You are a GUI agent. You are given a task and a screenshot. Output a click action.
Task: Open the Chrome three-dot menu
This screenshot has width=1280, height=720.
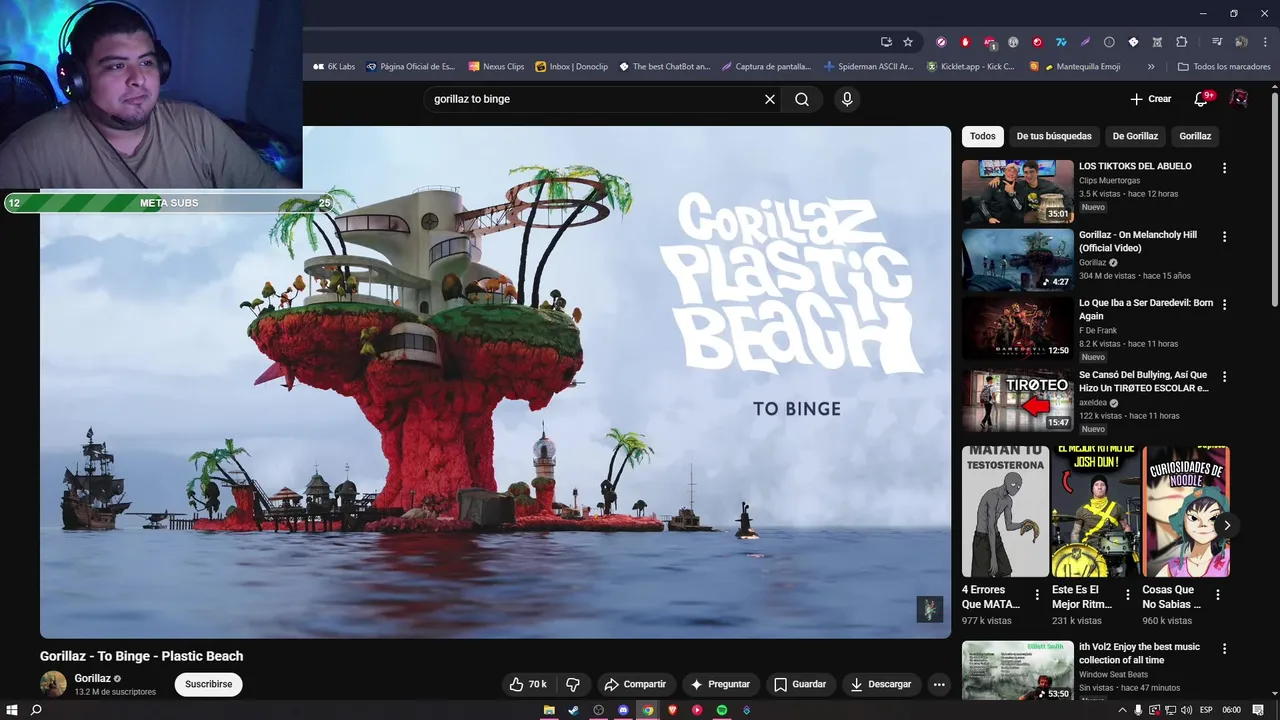1264,42
